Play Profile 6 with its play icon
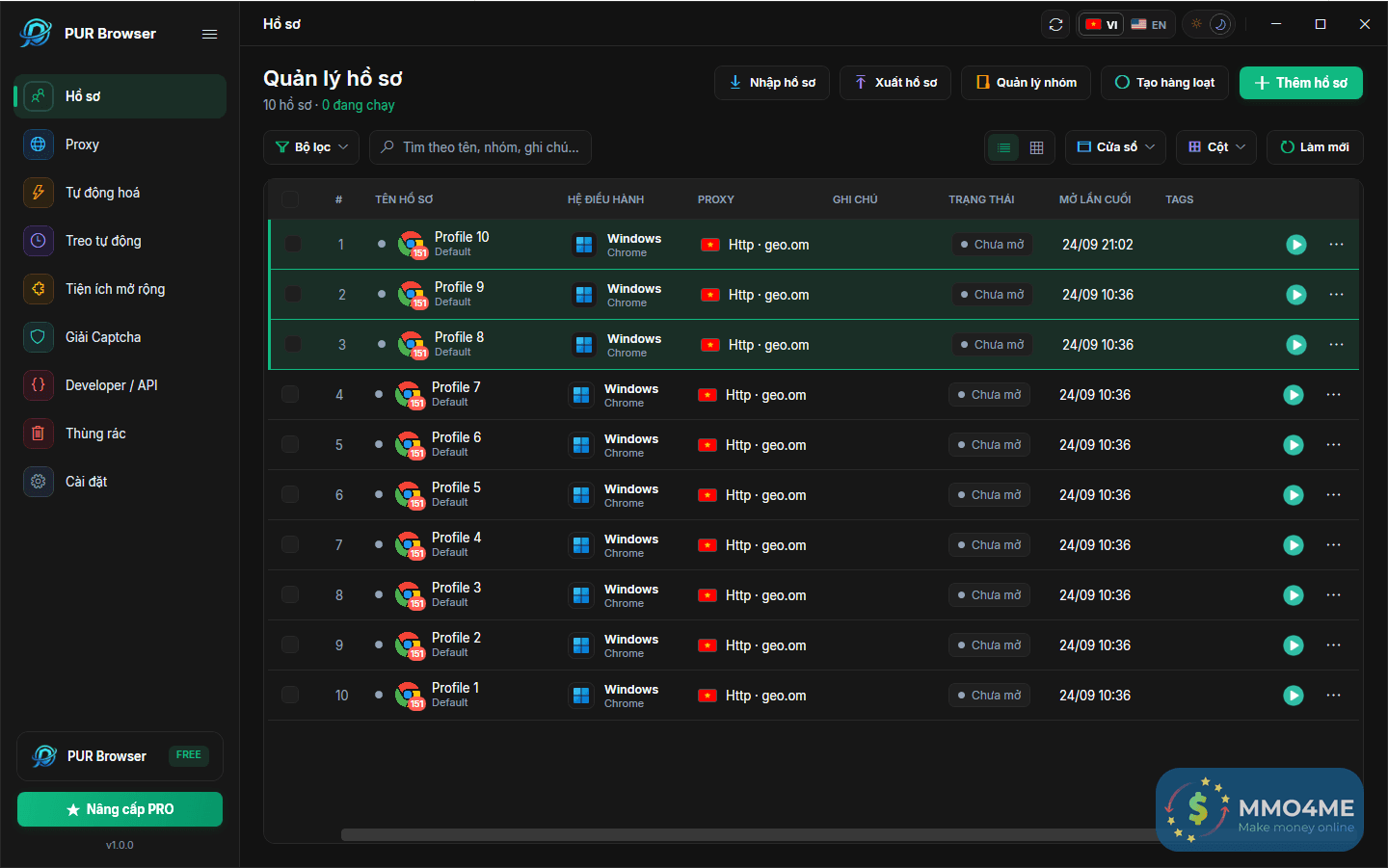 point(1294,445)
